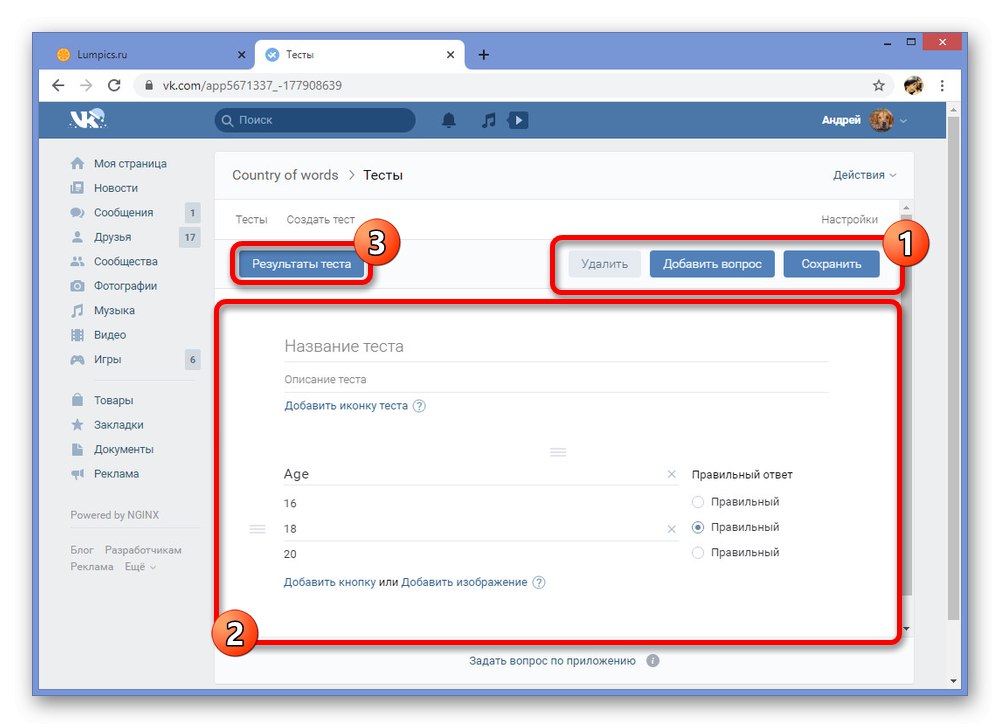Click the Результаты теста button
Viewport: 1000px width, 728px height.
pyautogui.click(x=301, y=264)
